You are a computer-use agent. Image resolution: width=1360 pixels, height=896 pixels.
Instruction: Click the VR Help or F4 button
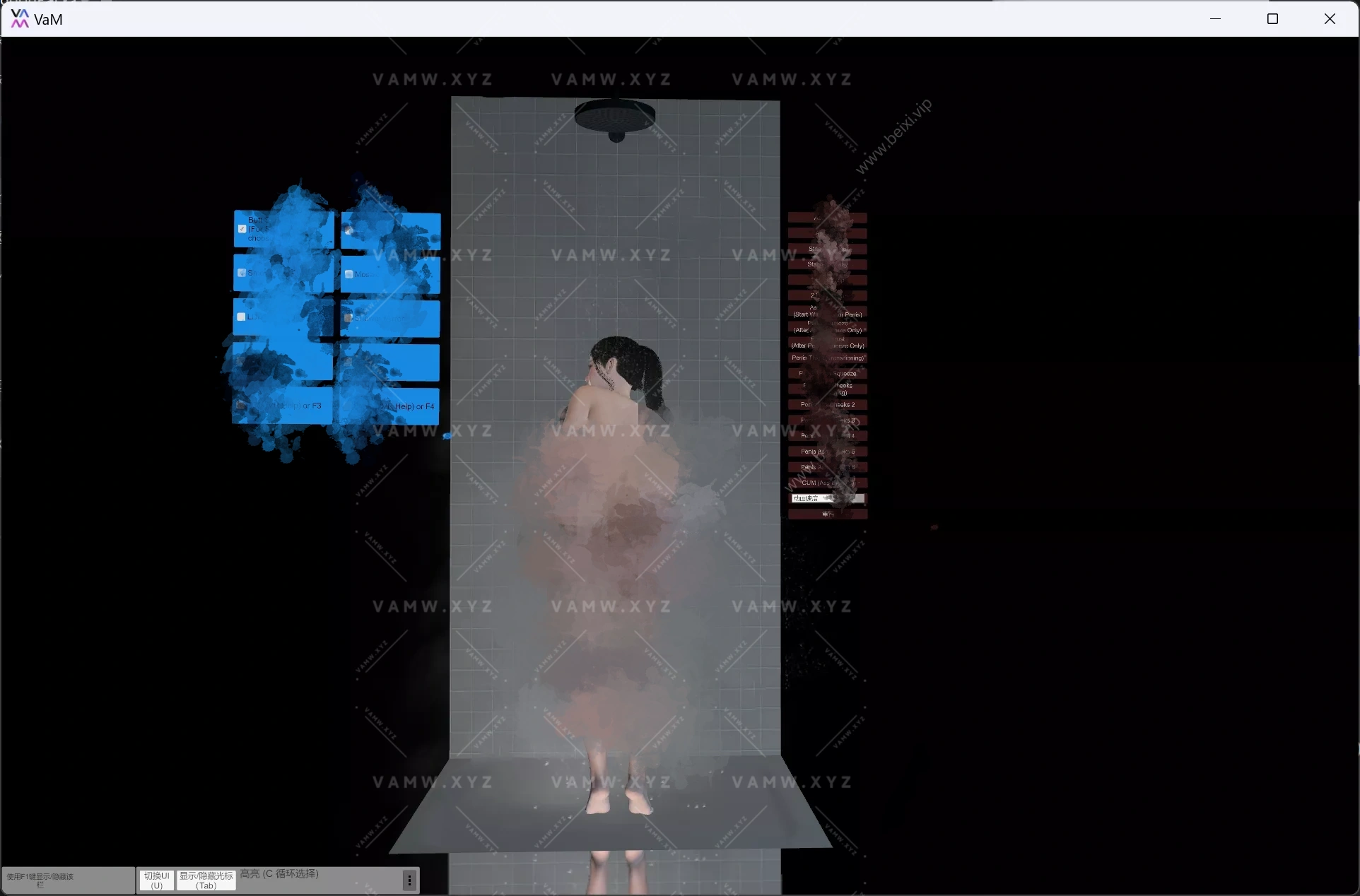click(411, 406)
